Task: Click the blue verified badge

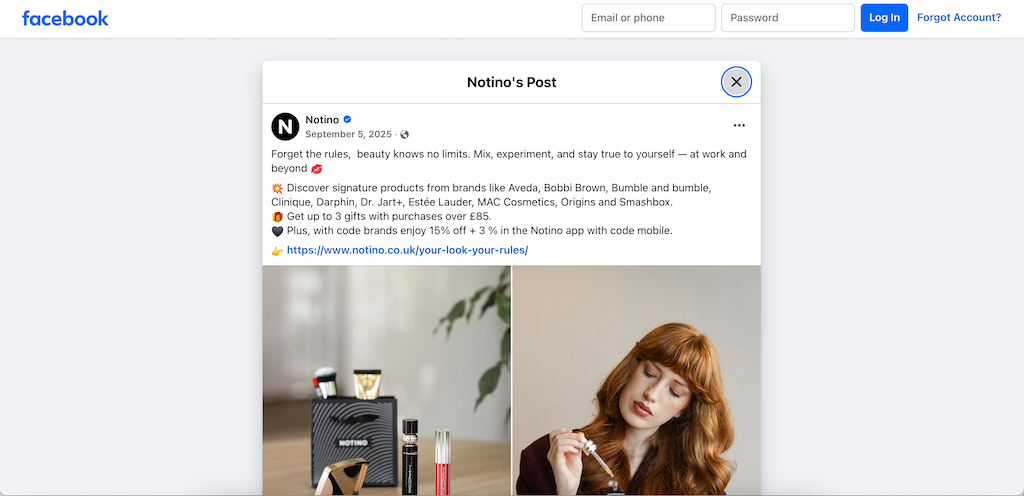Action: point(347,119)
